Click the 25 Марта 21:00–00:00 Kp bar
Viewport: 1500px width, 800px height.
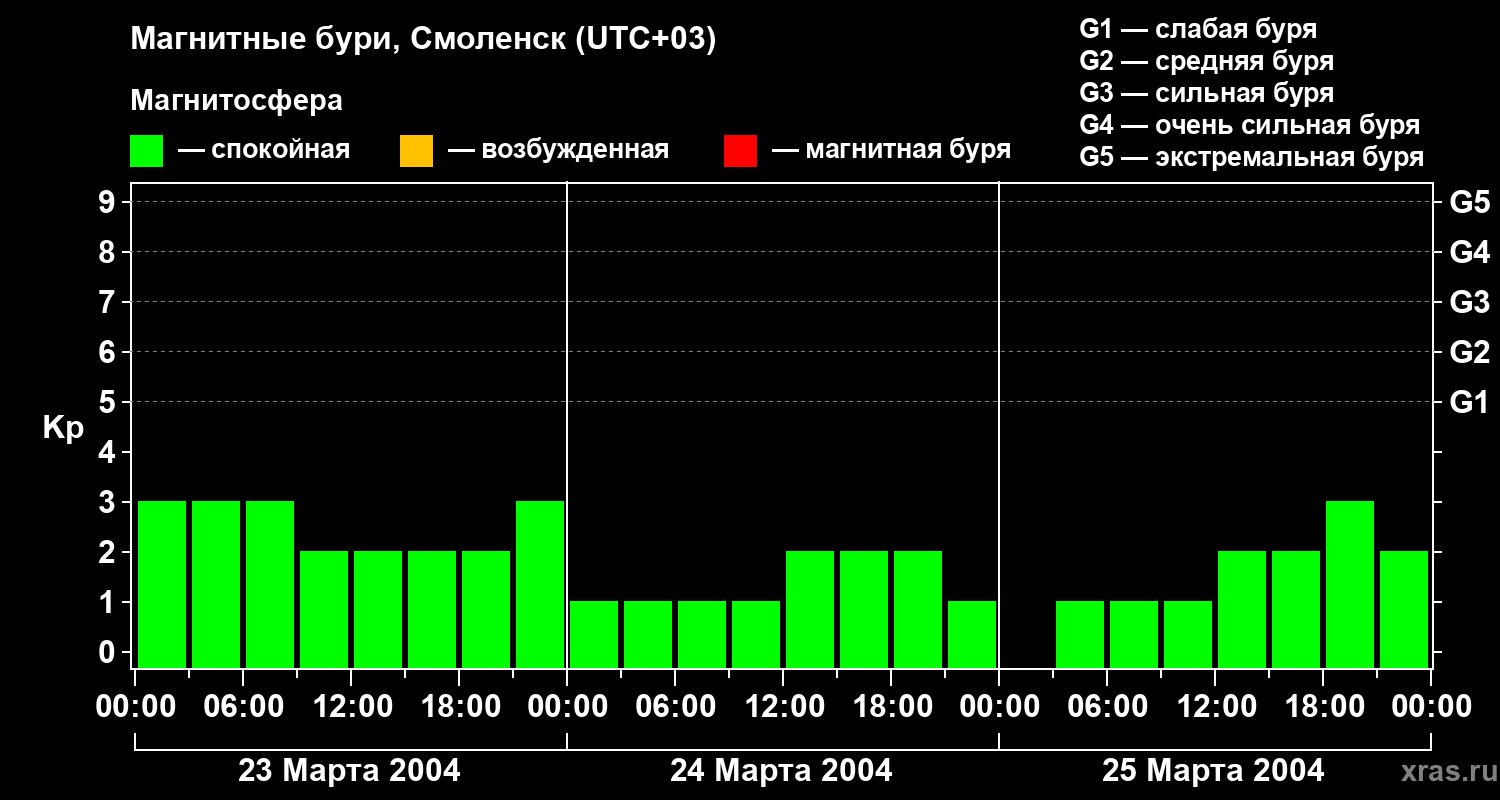(x=1404, y=609)
